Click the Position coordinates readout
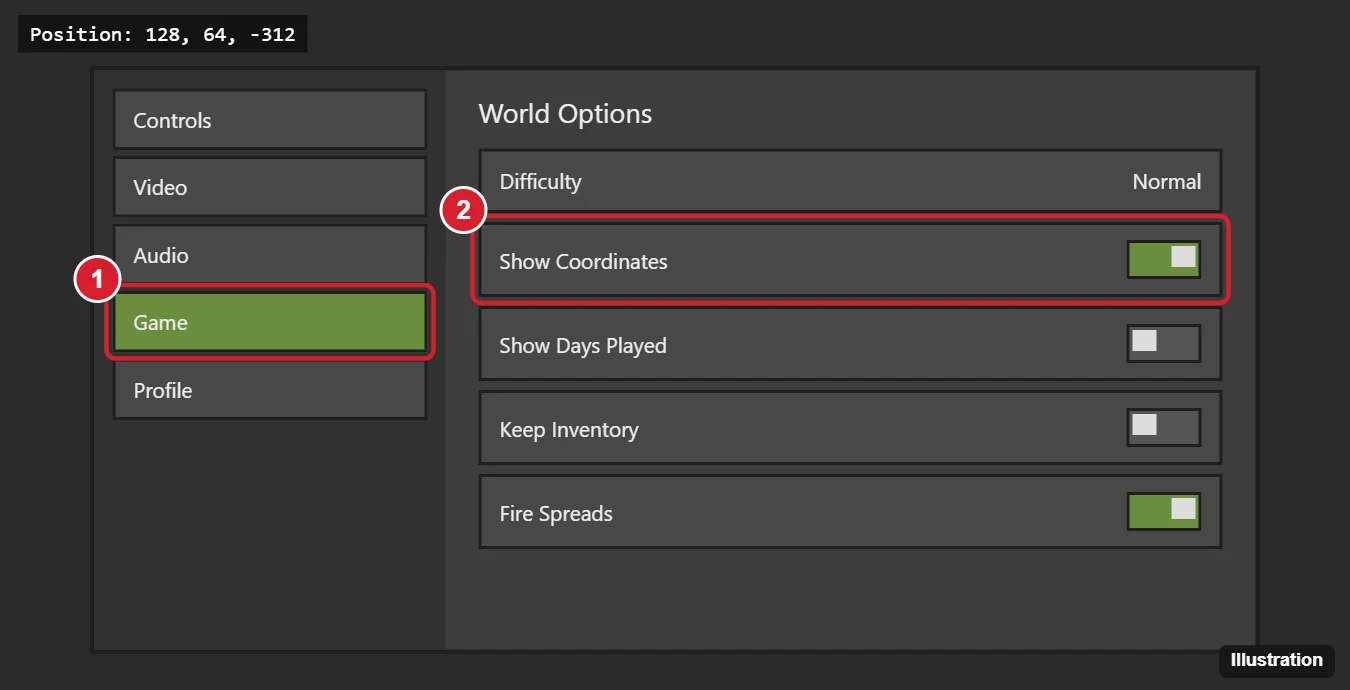Screen dimensions: 1350x690 162,35
